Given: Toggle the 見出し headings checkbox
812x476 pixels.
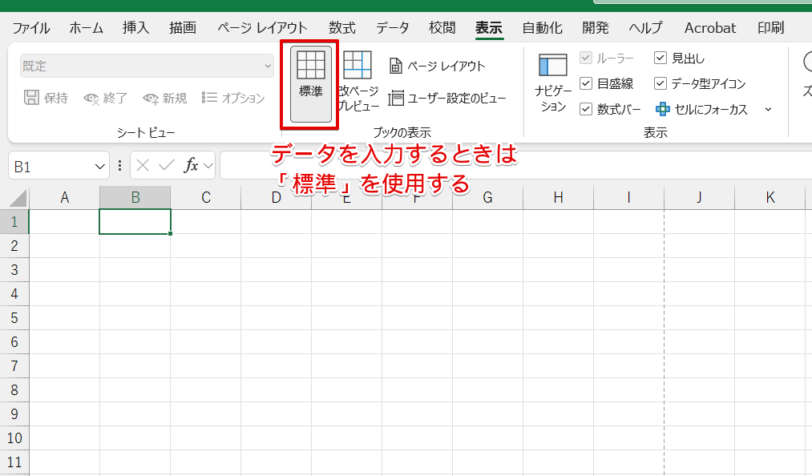Looking at the screenshot, I should click(660, 58).
